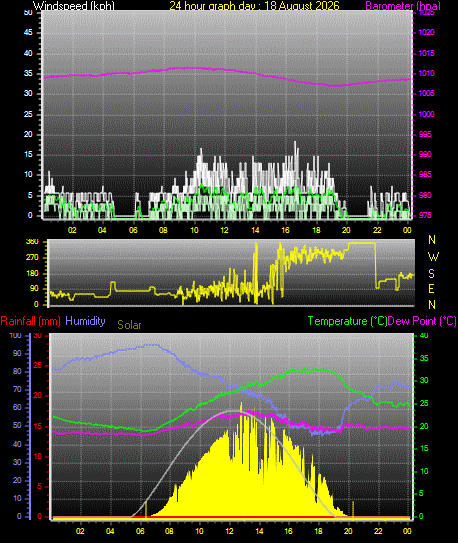Click the blue "Humidity" legend label

pos(85,321)
